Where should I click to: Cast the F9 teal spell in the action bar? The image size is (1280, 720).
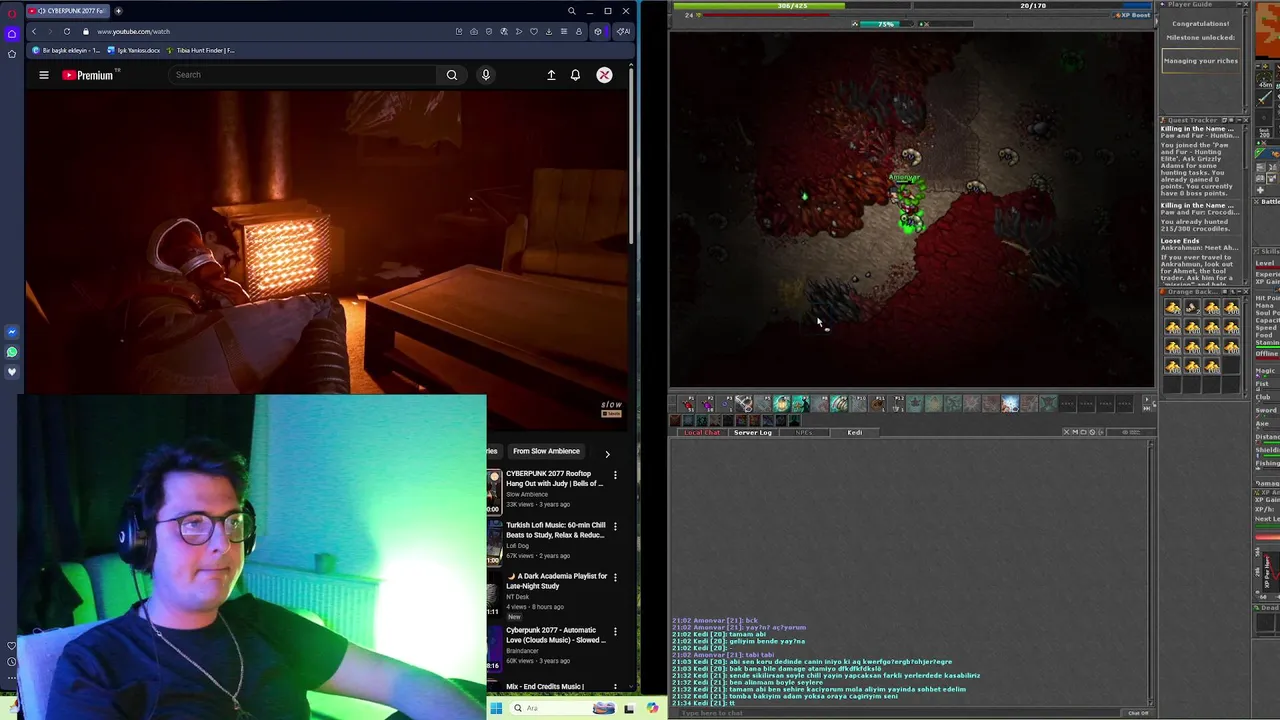[839, 403]
